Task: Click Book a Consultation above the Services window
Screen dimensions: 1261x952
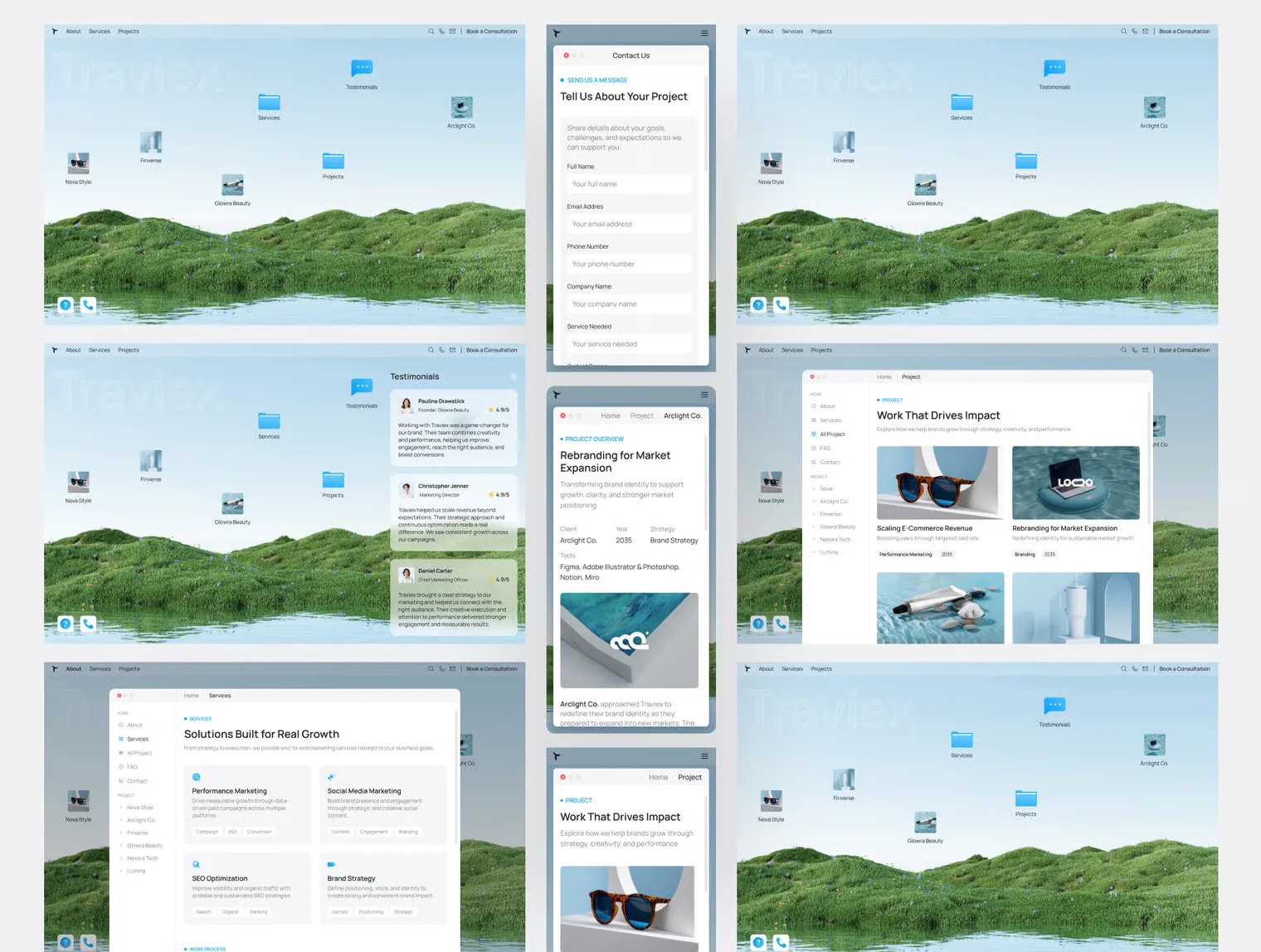Action: tap(492, 668)
